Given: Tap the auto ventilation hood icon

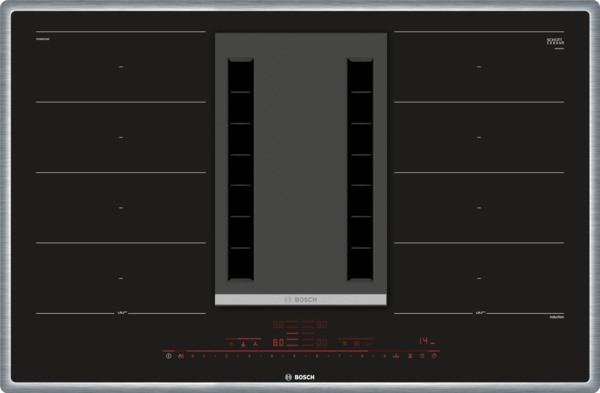Looking at the screenshot, I should (243, 344).
